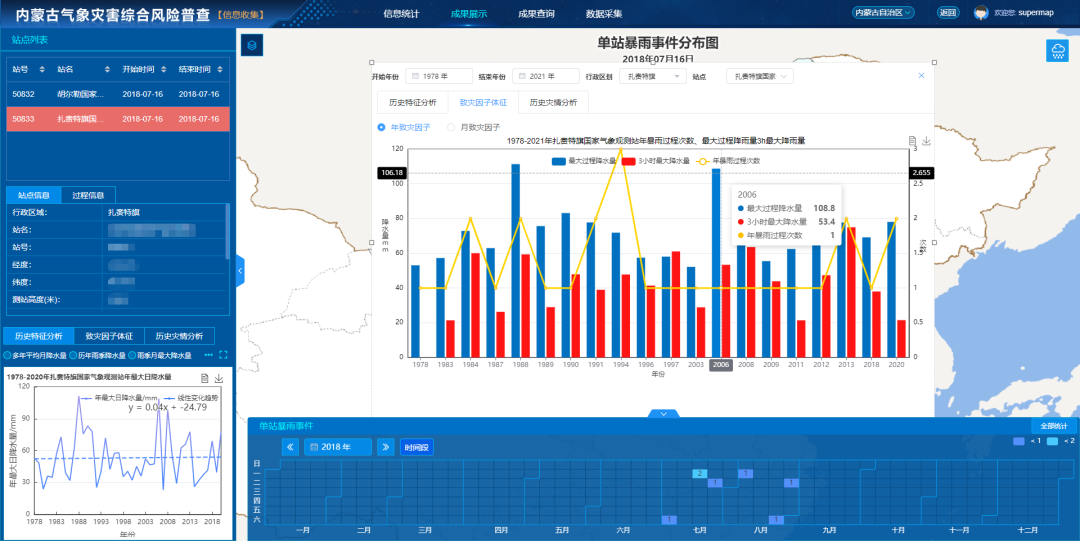The height and width of the screenshot is (541, 1080).
Task: Click the rainstorm weather icon button
Action: pyautogui.click(x=1057, y=50)
